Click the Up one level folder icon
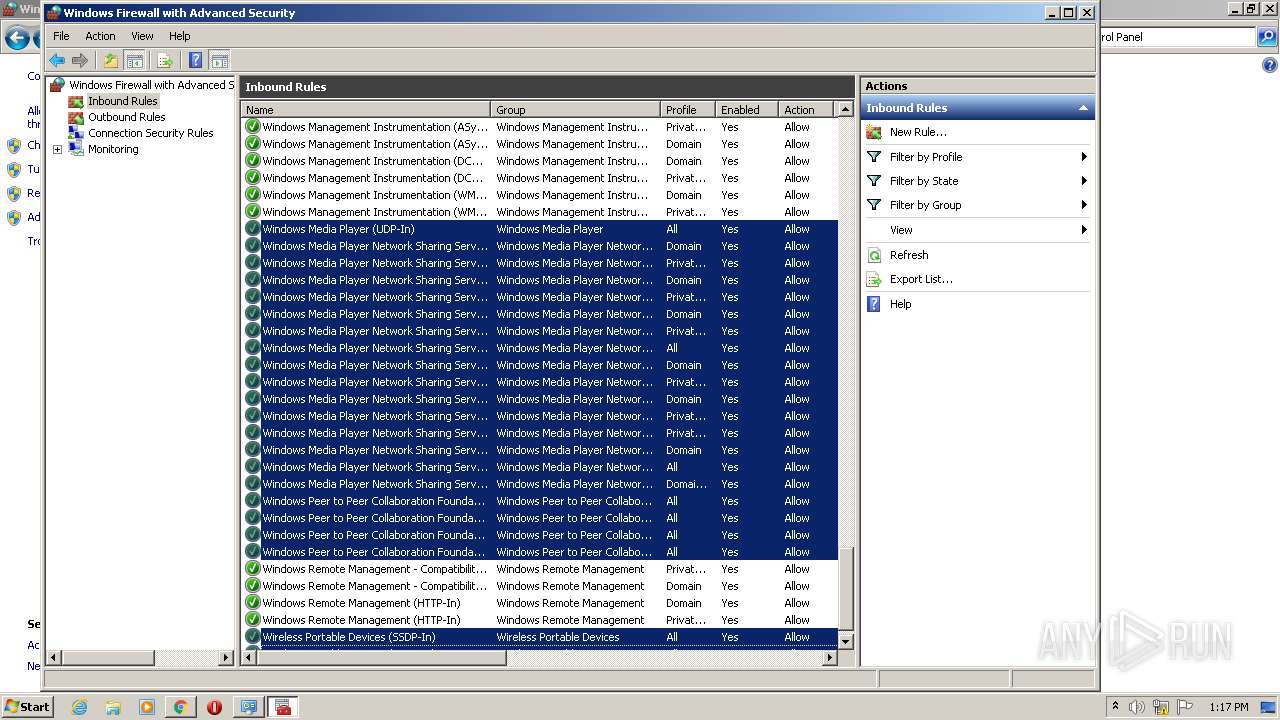 tap(111, 60)
